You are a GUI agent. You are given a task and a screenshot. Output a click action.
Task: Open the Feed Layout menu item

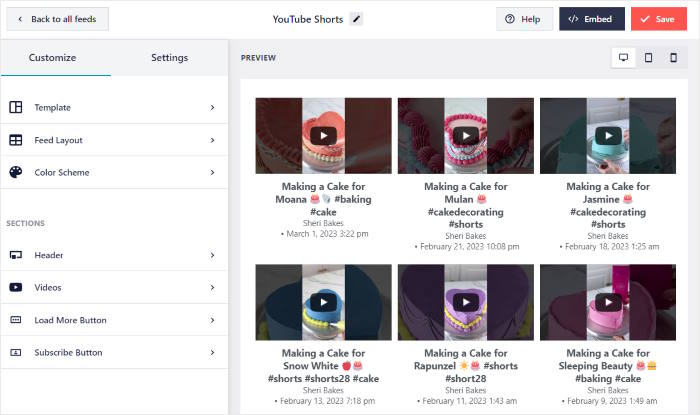(114, 140)
